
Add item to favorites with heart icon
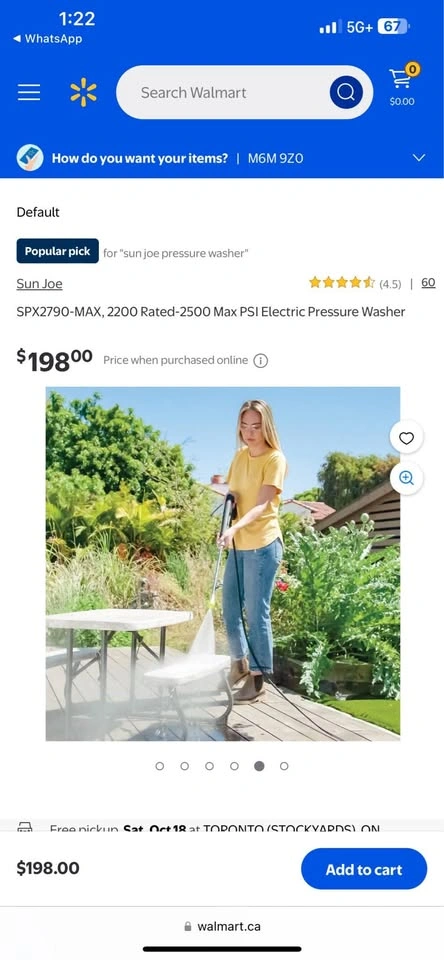[x=407, y=438]
